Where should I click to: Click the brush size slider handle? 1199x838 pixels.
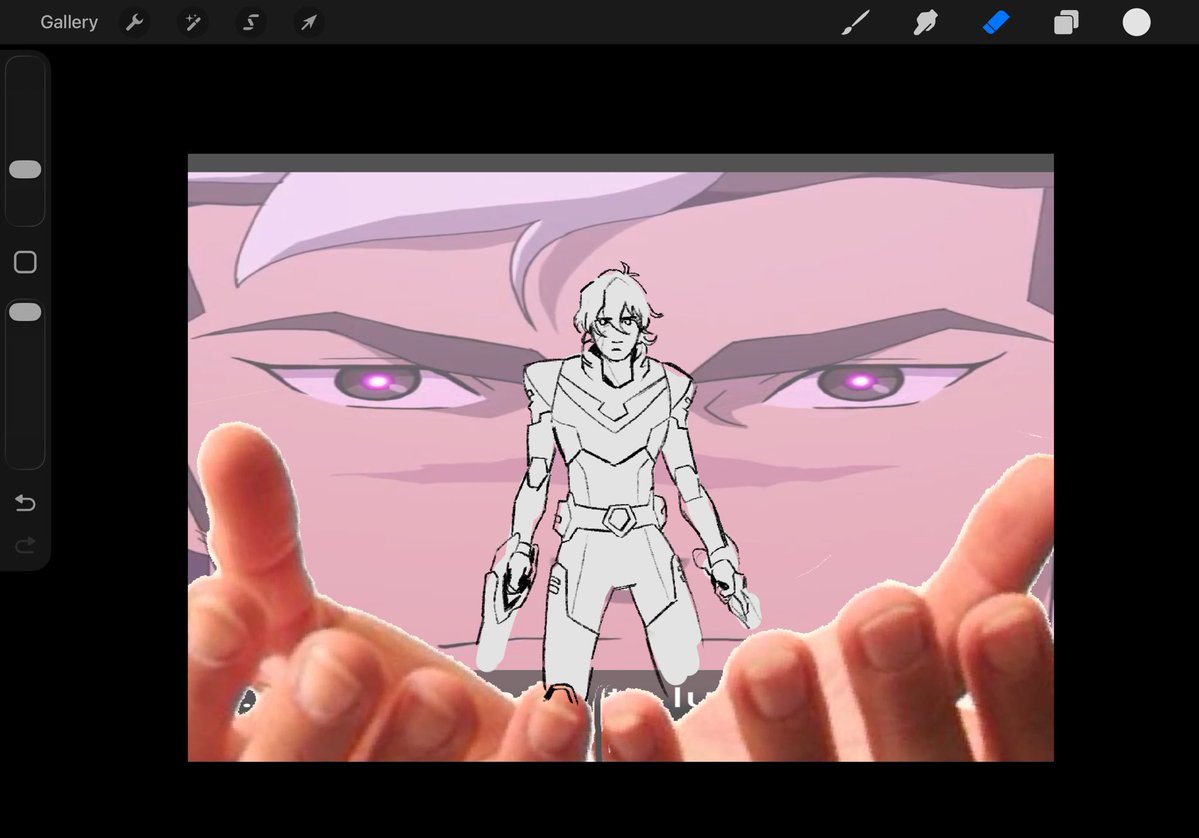tap(25, 169)
